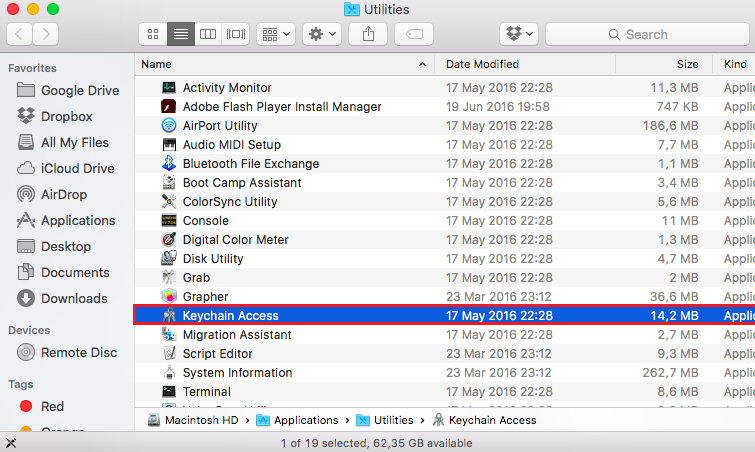The width and height of the screenshot is (755, 452).
Task: Click the Activity Monitor app icon
Action: pyautogui.click(x=169, y=88)
